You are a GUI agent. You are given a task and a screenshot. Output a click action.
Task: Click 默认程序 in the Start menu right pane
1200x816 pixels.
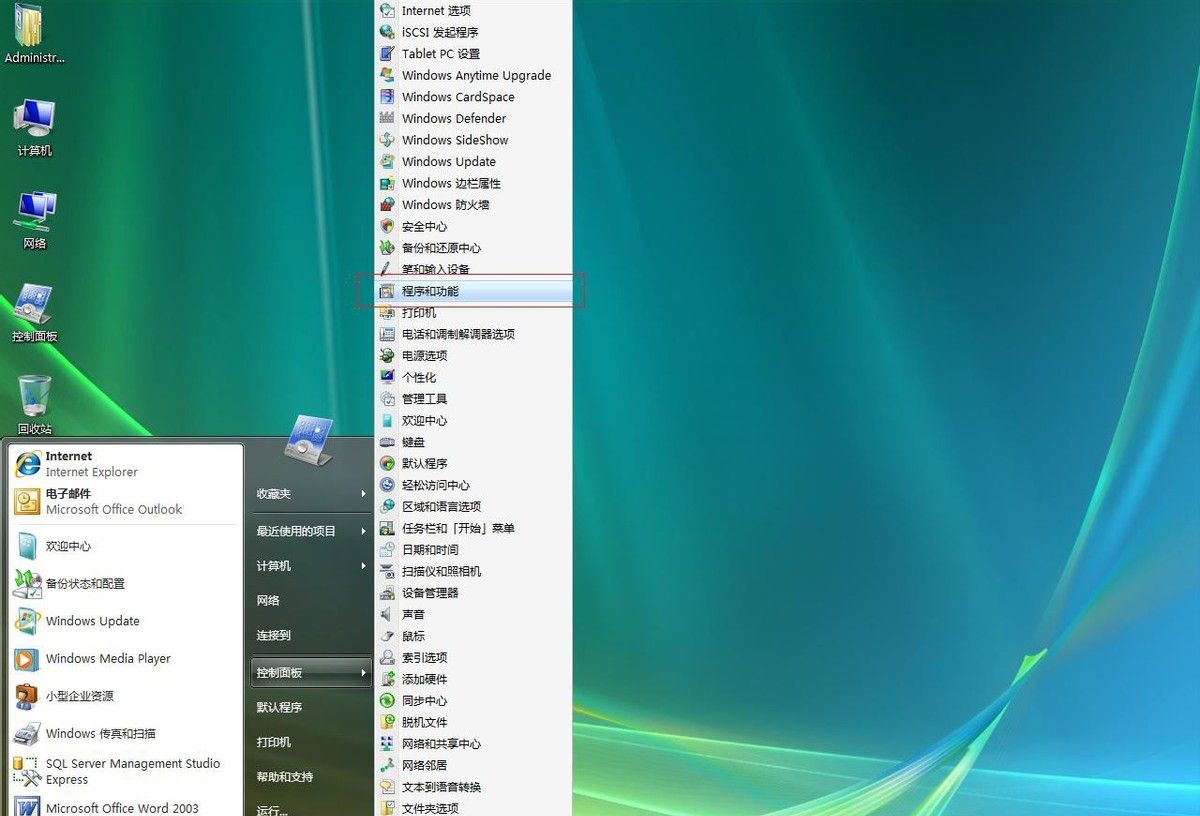(x=279, y=708)
